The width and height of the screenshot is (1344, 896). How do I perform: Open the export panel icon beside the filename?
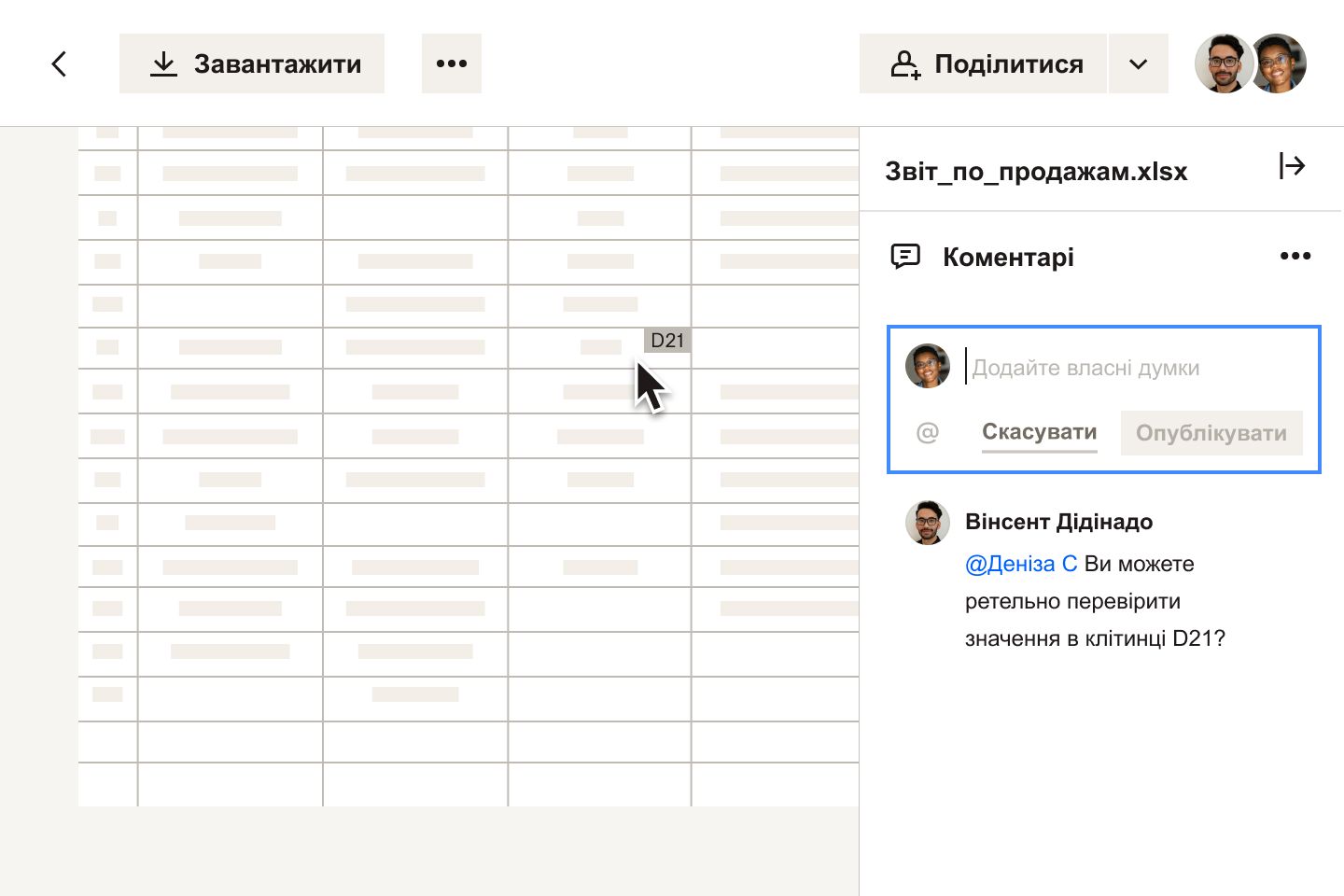[1294, 166]
